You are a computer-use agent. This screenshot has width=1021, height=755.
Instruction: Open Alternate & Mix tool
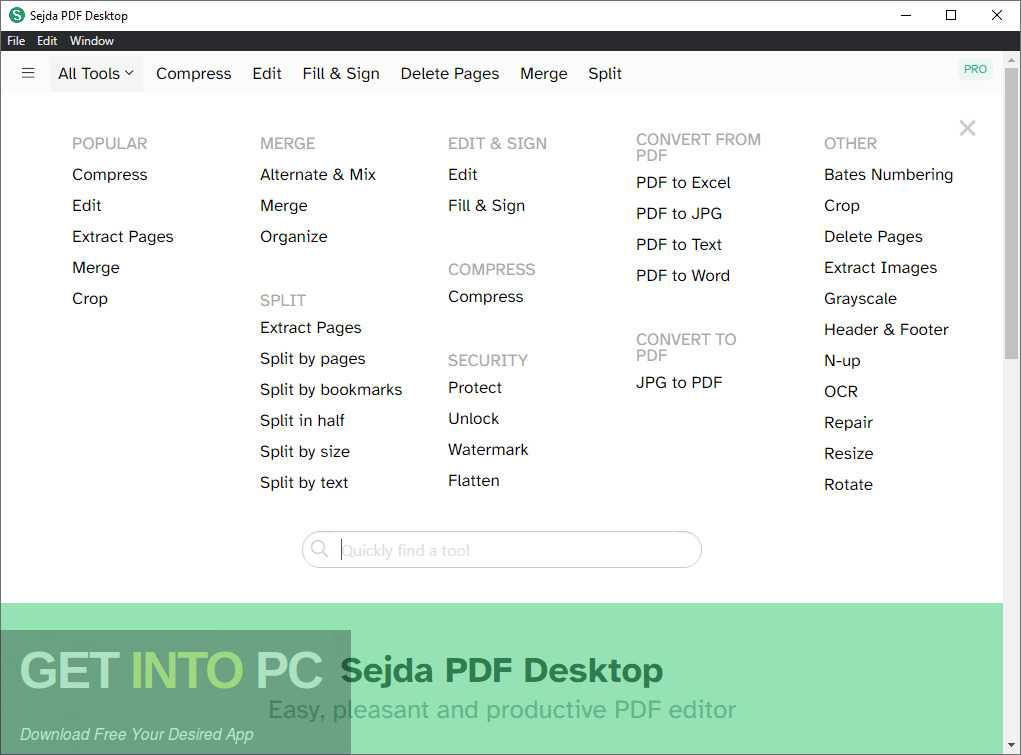[x=318, y=175]
